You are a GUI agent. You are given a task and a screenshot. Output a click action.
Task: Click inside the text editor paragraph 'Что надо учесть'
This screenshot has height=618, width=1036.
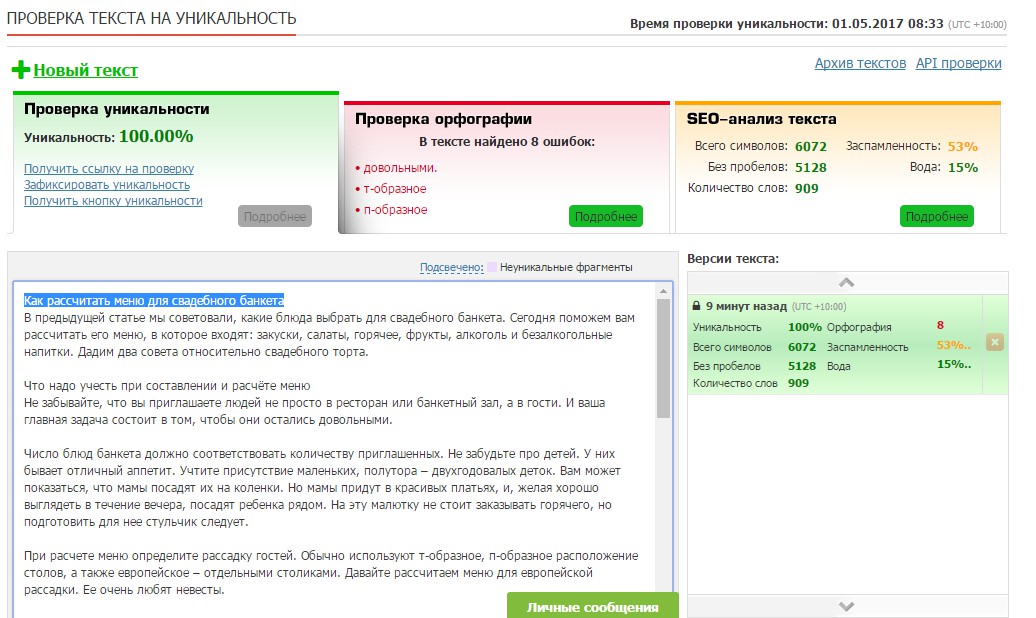click(x=167, y=386)
